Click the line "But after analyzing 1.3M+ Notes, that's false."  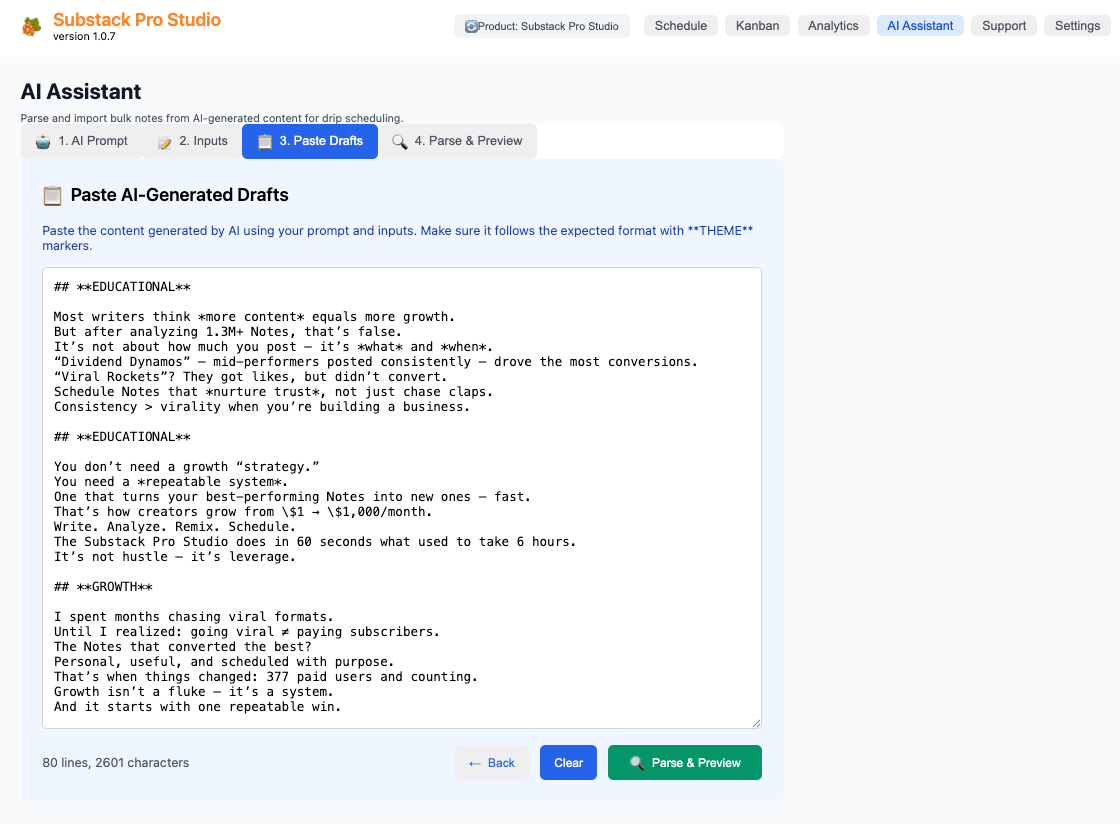228,332
